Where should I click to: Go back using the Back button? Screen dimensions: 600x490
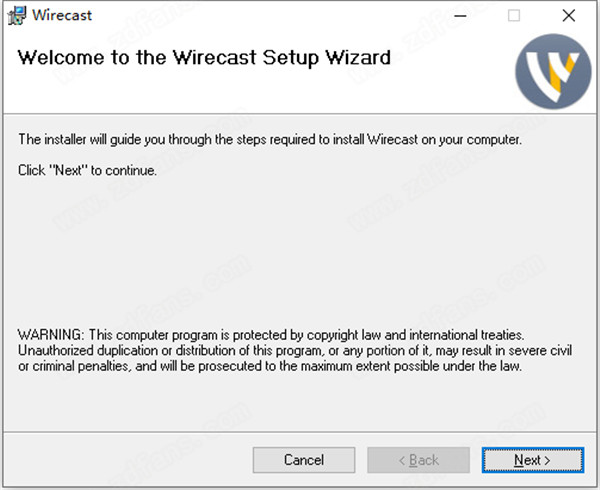tap(418, 460)
